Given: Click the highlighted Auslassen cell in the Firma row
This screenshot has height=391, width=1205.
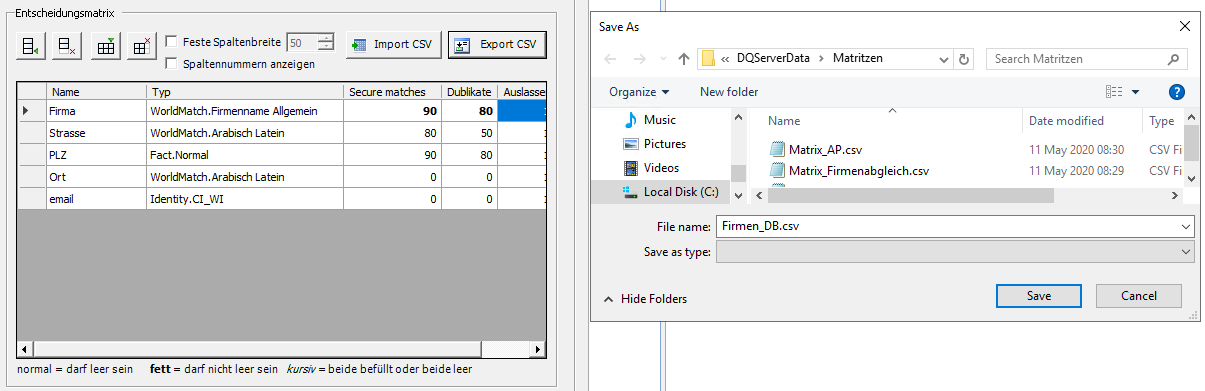Looking at the screenshot, I should 522,111.
